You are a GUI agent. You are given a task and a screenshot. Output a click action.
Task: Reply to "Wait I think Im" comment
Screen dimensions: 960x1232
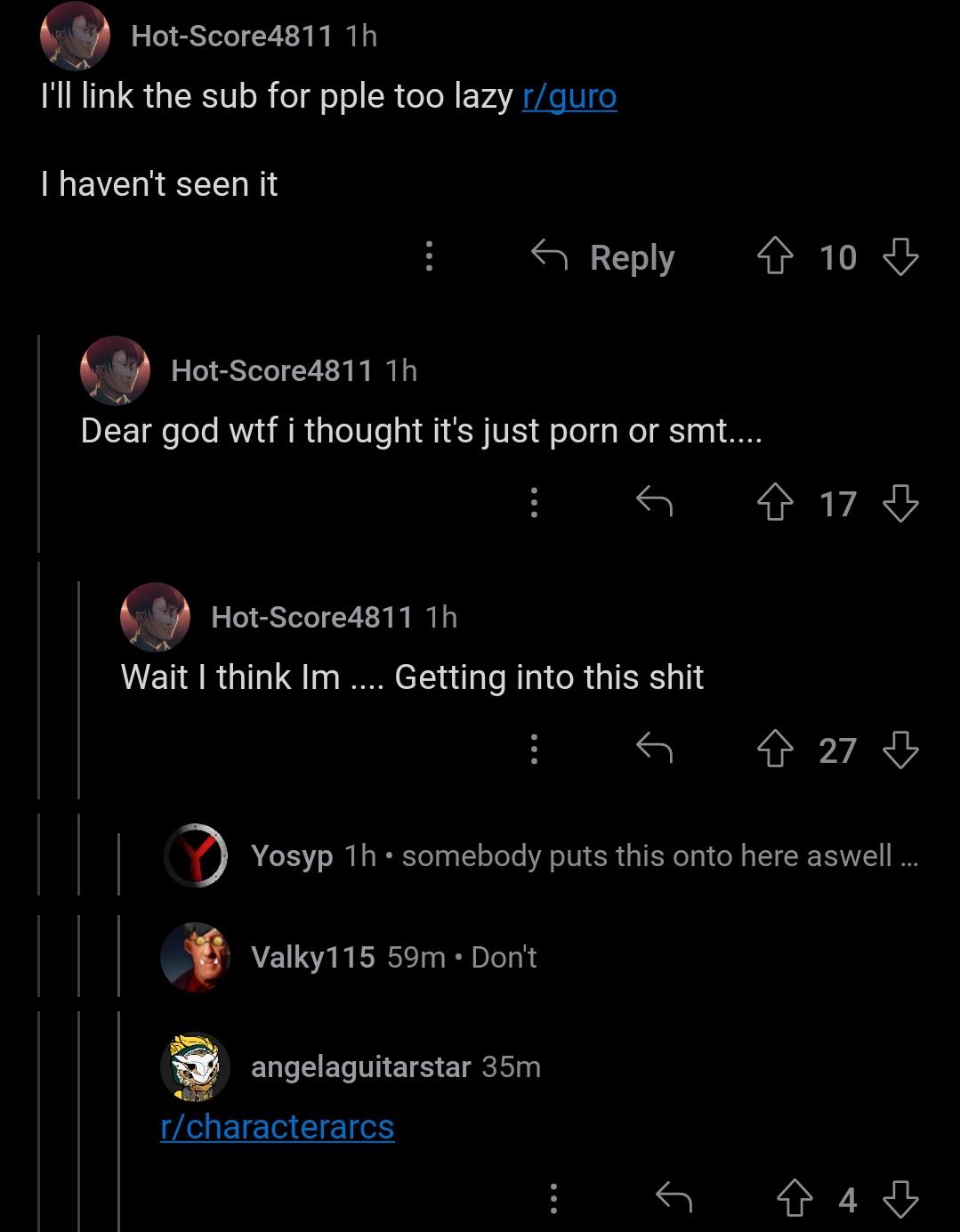coord(654,750)
